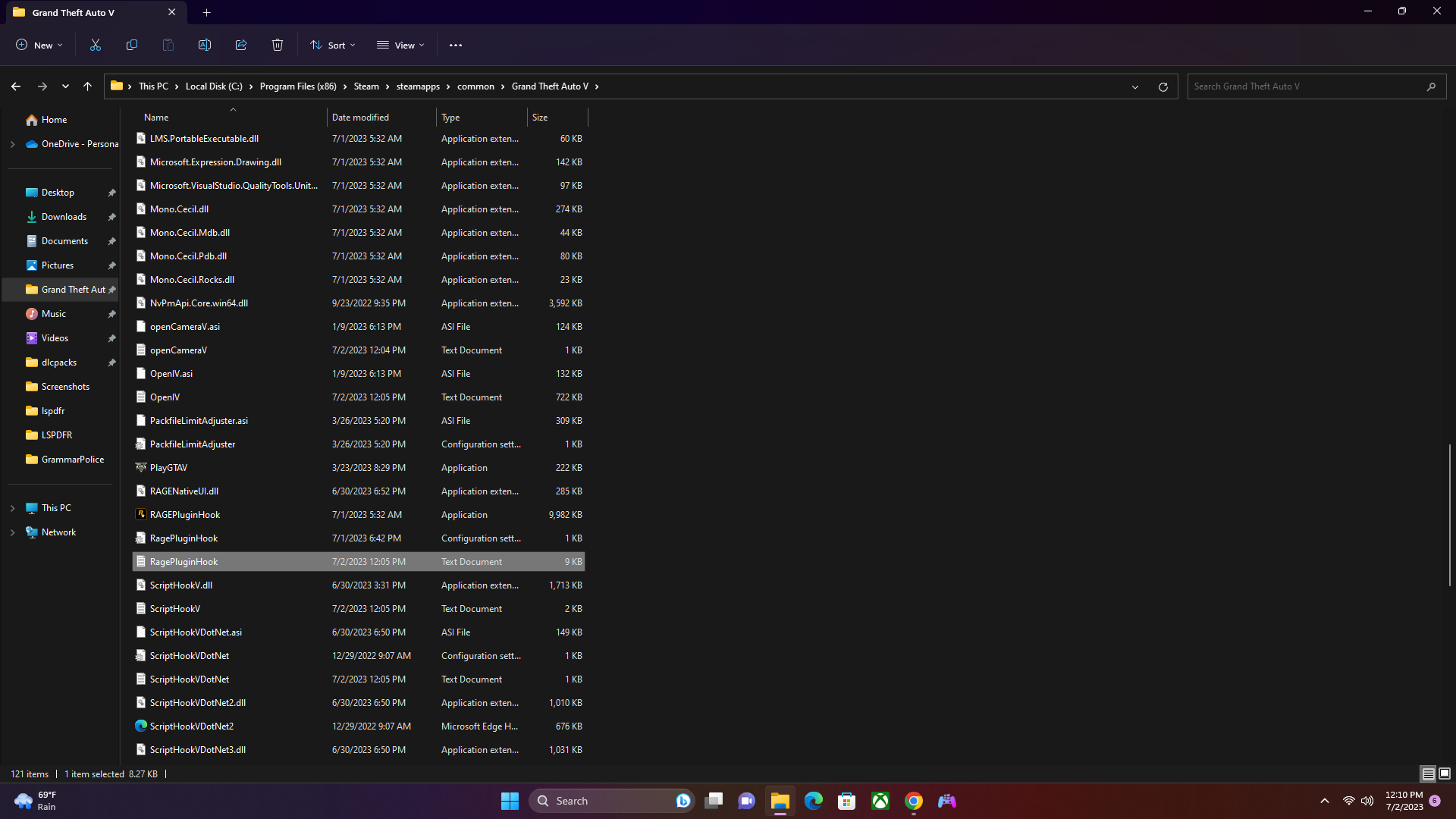Click the steamapps breadcrumb segment

tap(418, 86)
